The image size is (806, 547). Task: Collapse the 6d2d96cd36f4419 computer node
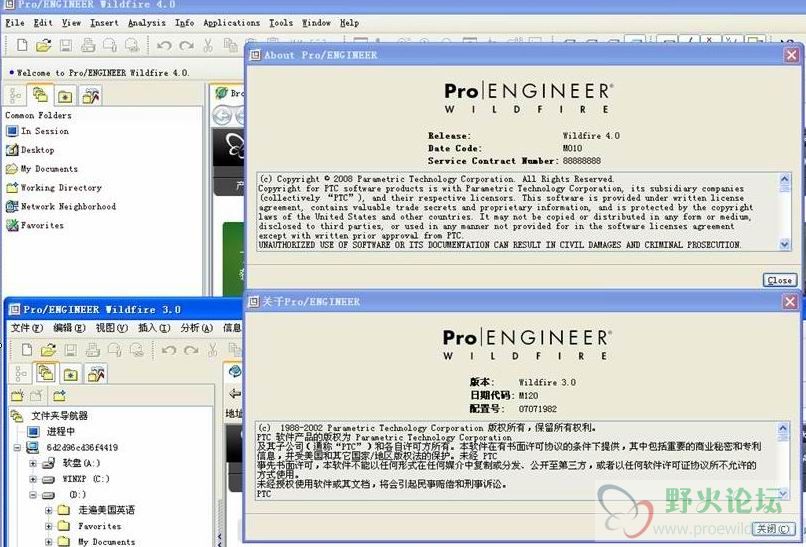[17, 448]
